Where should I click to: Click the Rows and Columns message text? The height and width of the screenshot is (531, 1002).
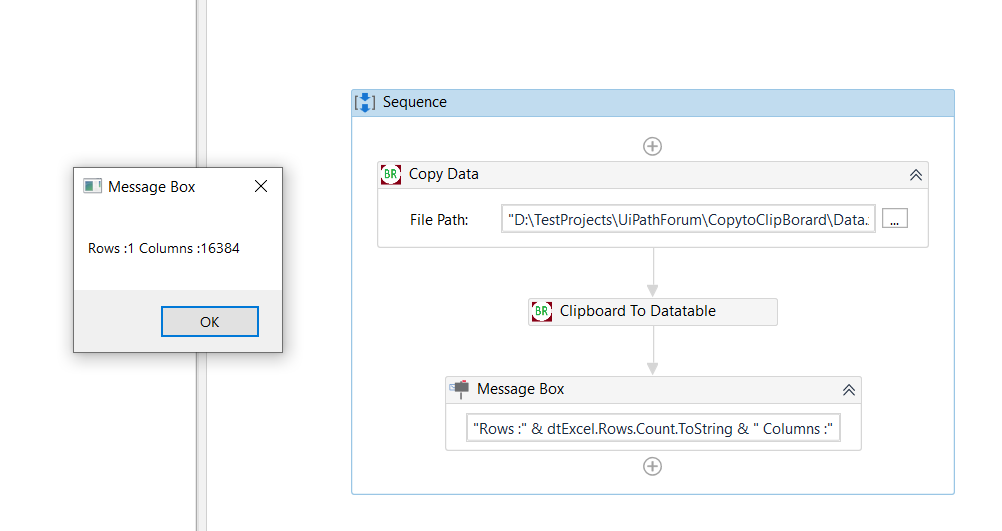click(164, 248)
